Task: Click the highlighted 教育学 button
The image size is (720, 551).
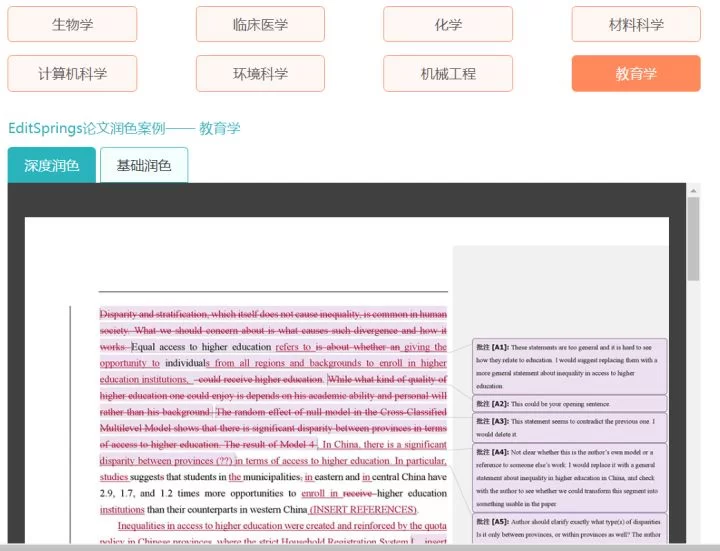Action: [636, 73]
